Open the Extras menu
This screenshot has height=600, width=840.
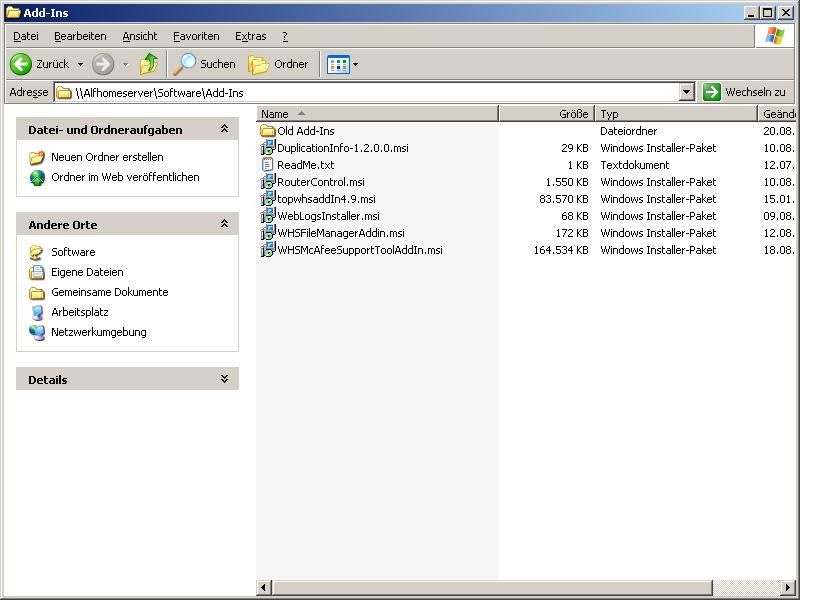coord(251,36)
